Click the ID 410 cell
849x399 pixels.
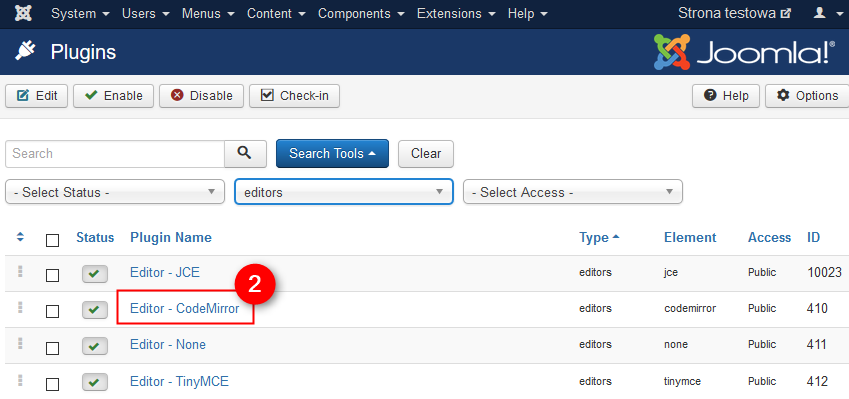817,309
